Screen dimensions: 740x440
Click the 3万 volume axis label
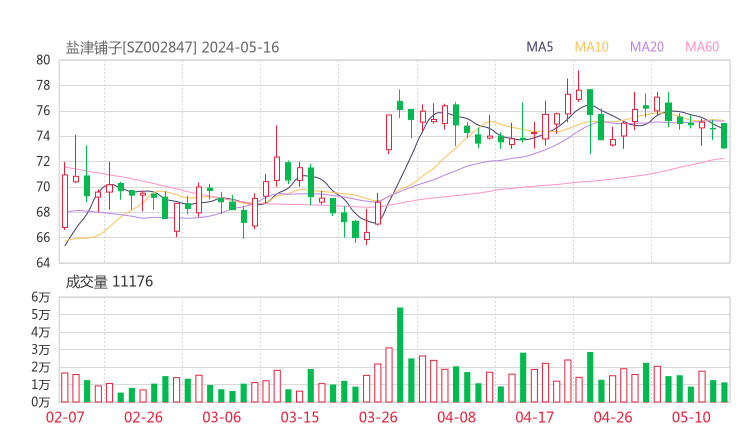(x=41, y=350)
